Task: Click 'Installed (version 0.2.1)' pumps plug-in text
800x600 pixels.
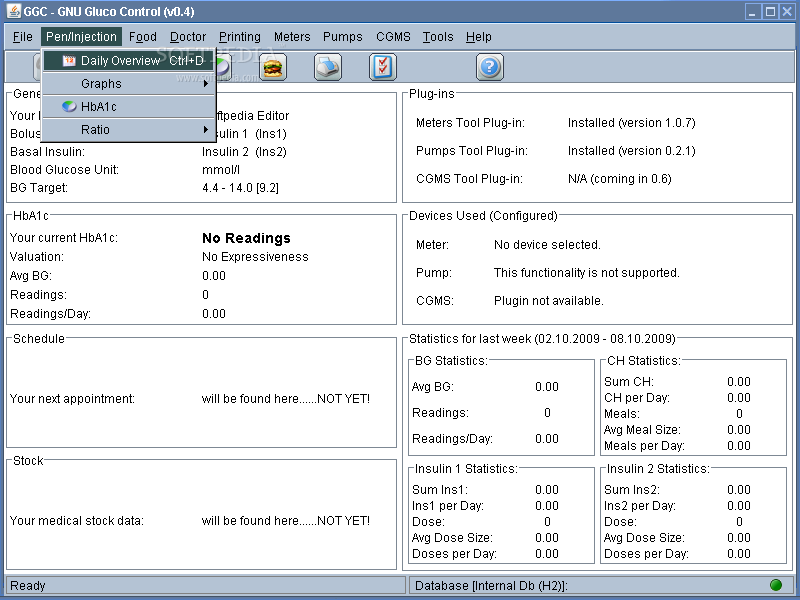Action: pyautogui.click(x=632, y=151)
